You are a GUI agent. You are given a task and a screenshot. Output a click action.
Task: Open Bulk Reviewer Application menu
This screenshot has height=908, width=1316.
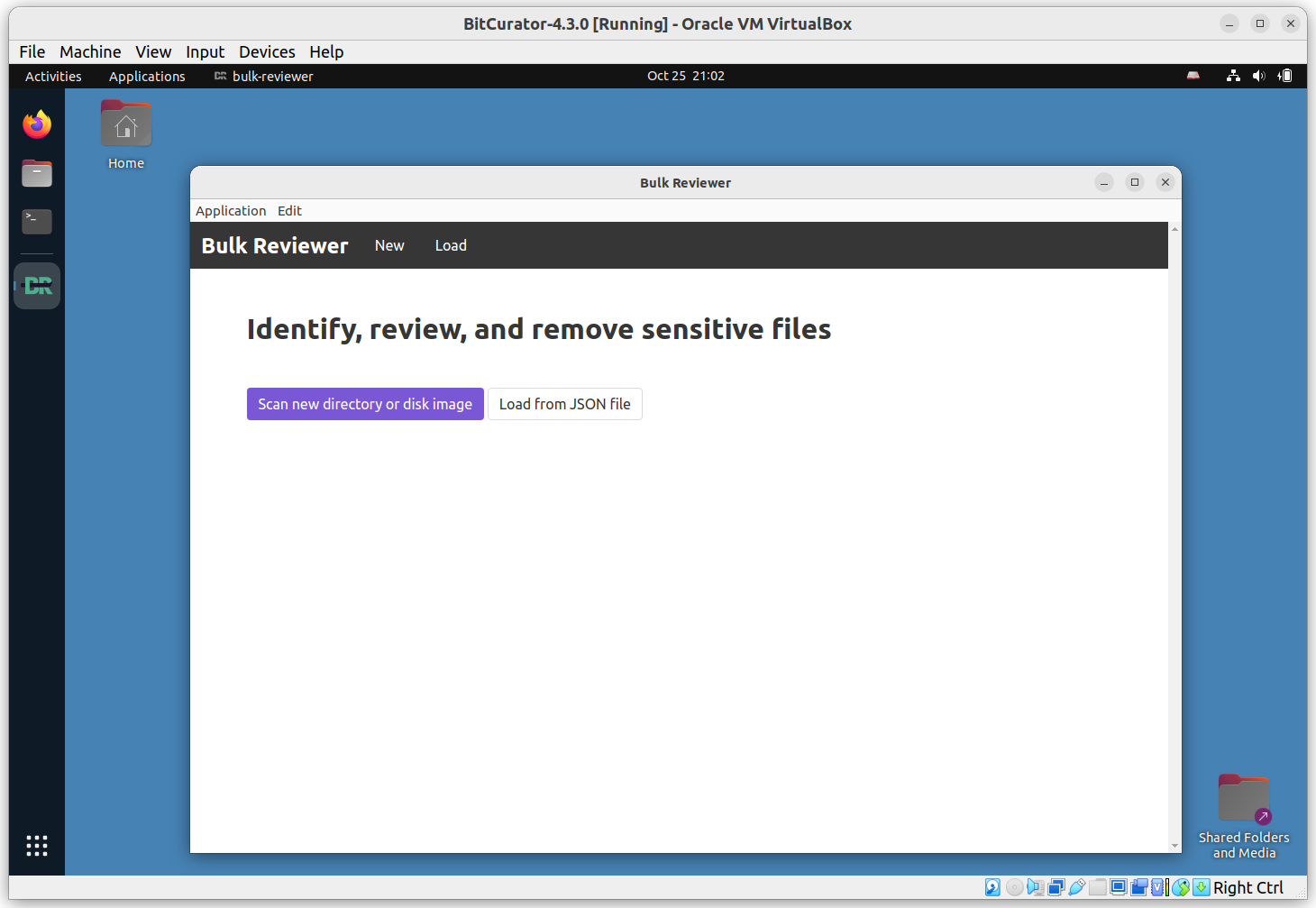click(231, 211)
